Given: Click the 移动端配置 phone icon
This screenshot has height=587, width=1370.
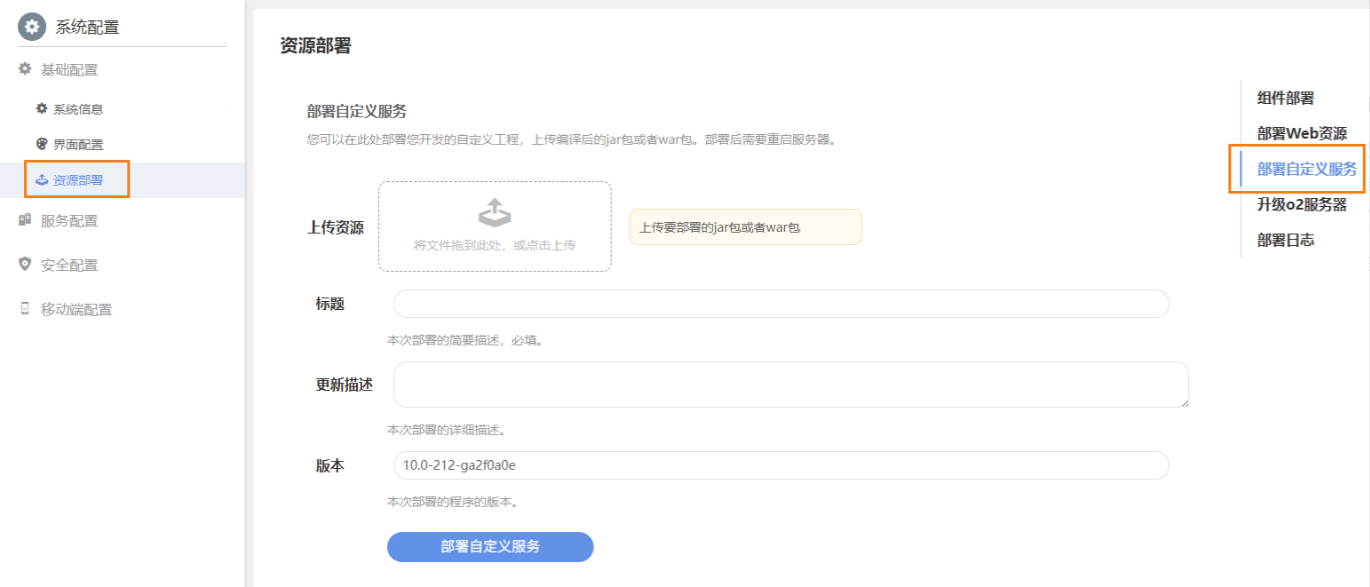Looking at the screenshot, I should [x=25, y=309].
